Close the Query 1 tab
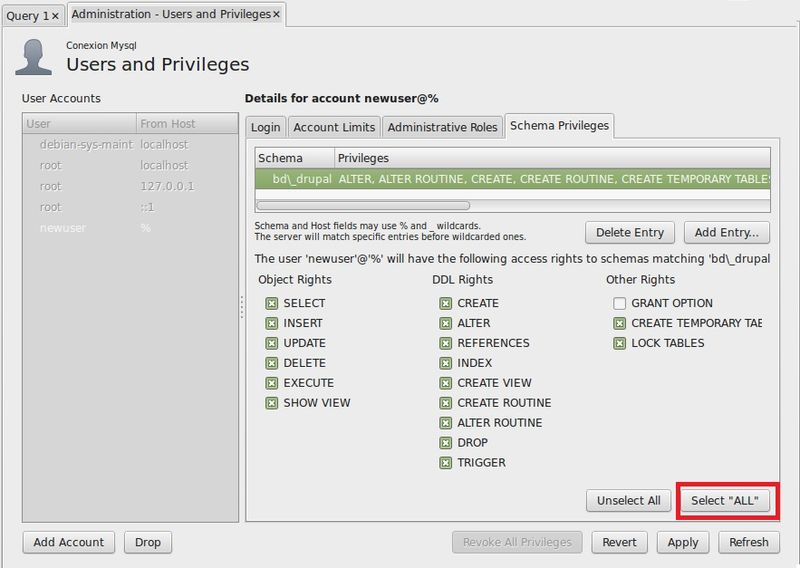Image resolution: width=800 pixels, height=568 pixels. click(x=55, y=16)
